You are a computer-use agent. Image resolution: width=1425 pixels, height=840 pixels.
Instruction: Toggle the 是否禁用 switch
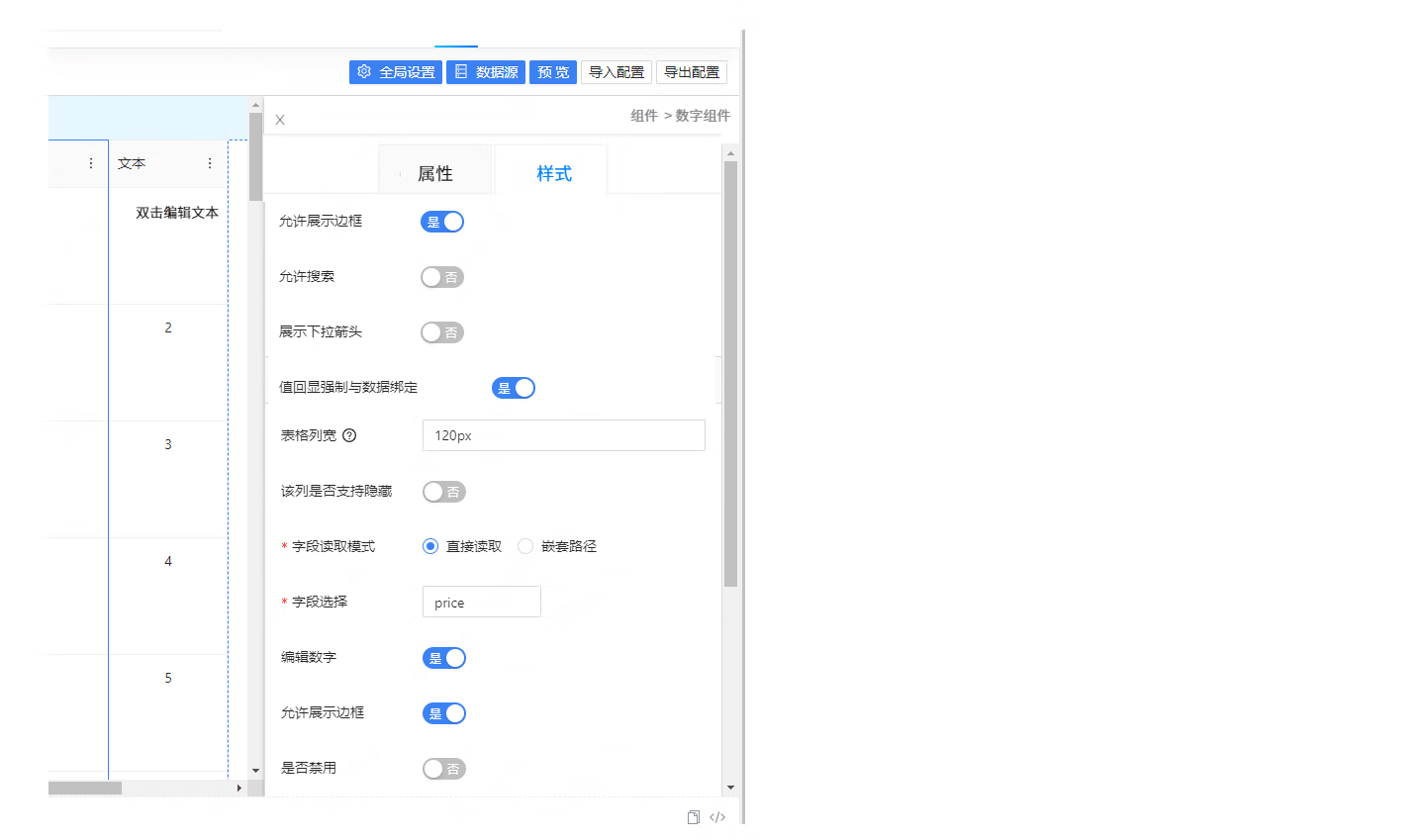pyautogui.click(x=444, y=769)
